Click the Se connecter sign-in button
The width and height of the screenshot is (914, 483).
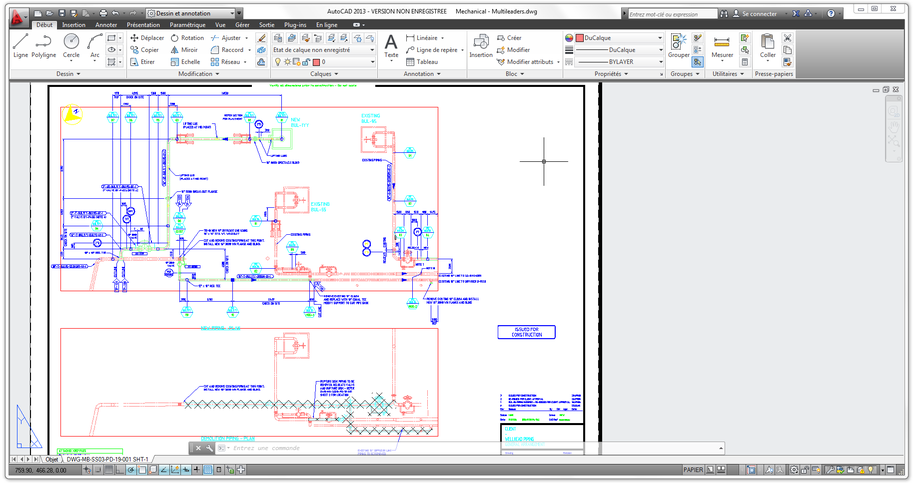pos(758,14)
